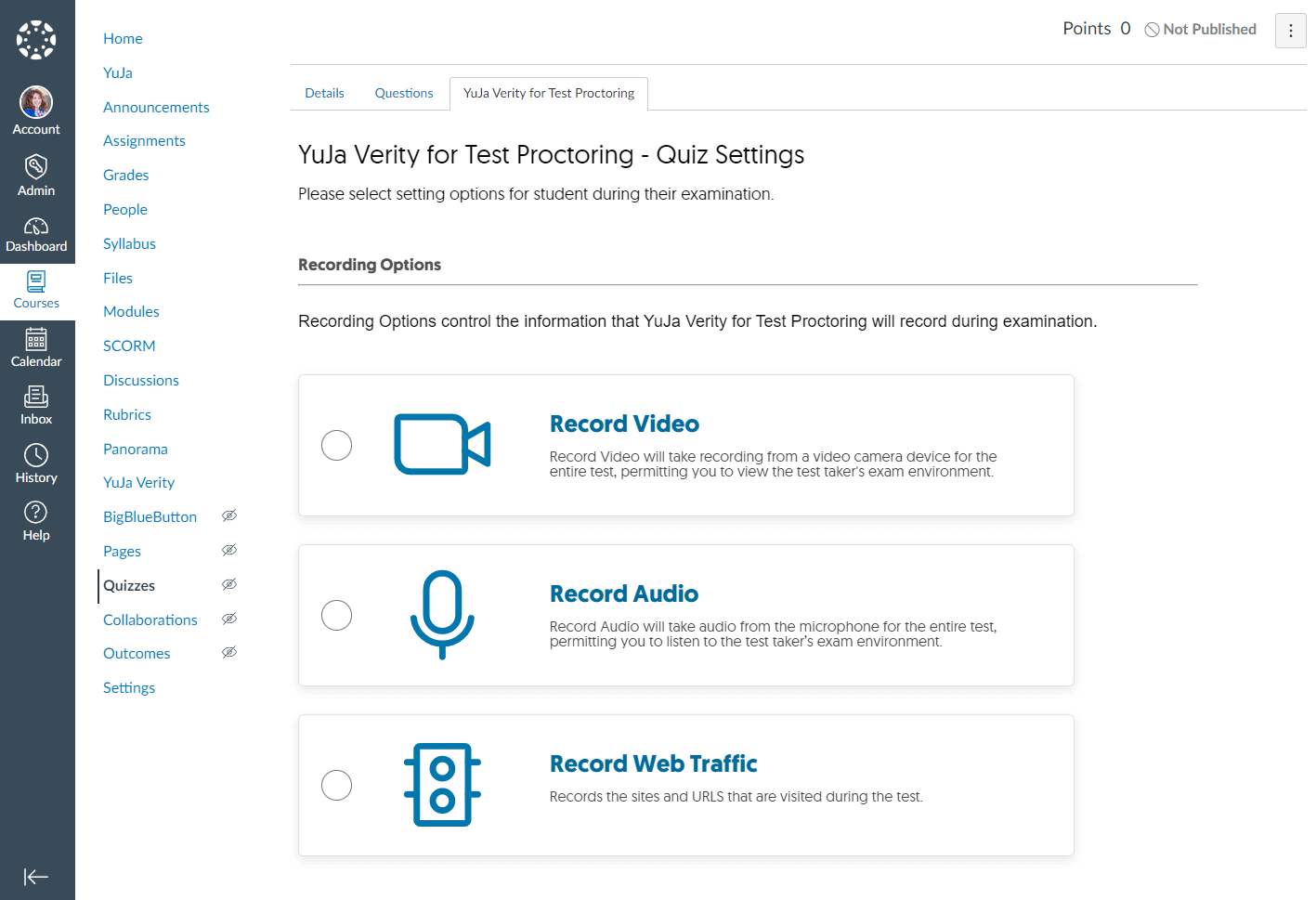1316x900 pixels.
Task: Open Discussions
Action: pyautogui.click(x=141, y=380)
